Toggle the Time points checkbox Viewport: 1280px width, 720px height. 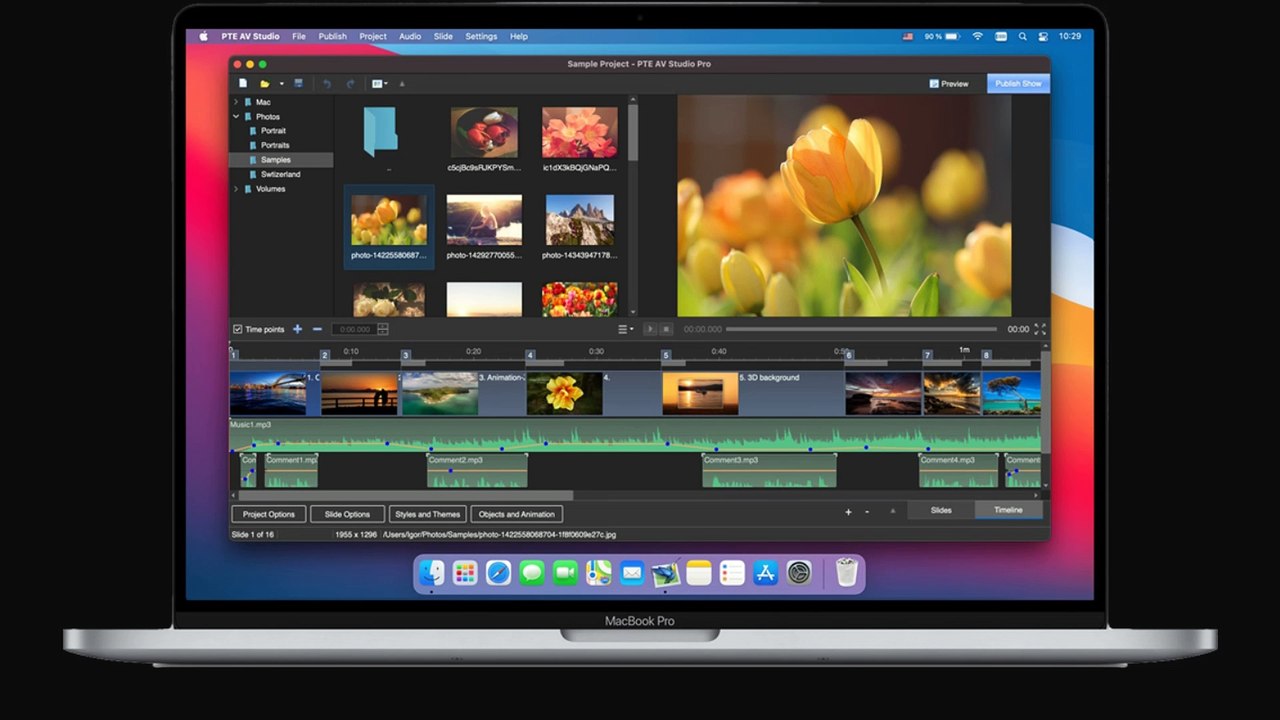pos(238,329)
